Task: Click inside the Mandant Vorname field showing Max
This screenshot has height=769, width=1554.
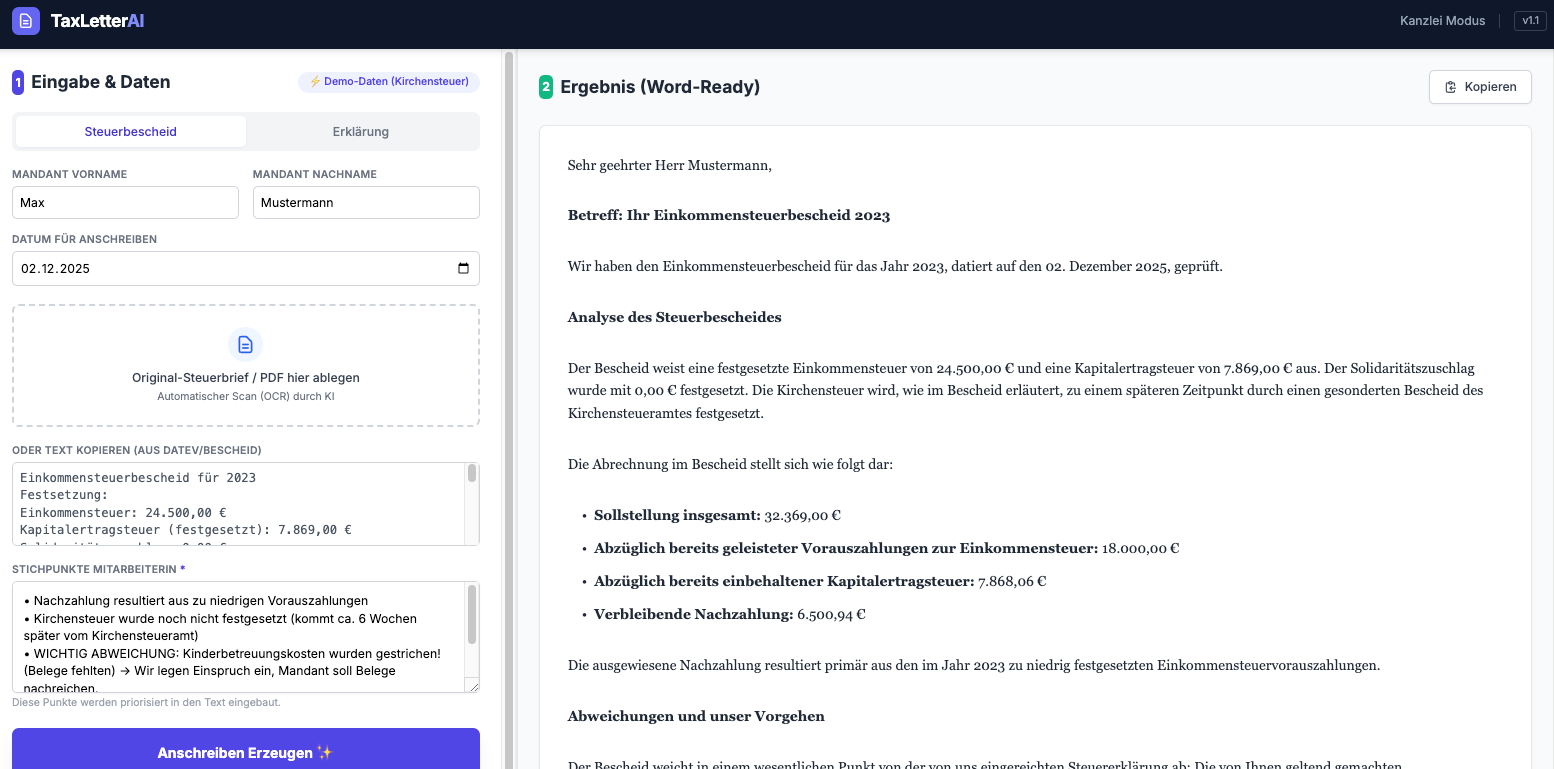Action: coord(125,202)
